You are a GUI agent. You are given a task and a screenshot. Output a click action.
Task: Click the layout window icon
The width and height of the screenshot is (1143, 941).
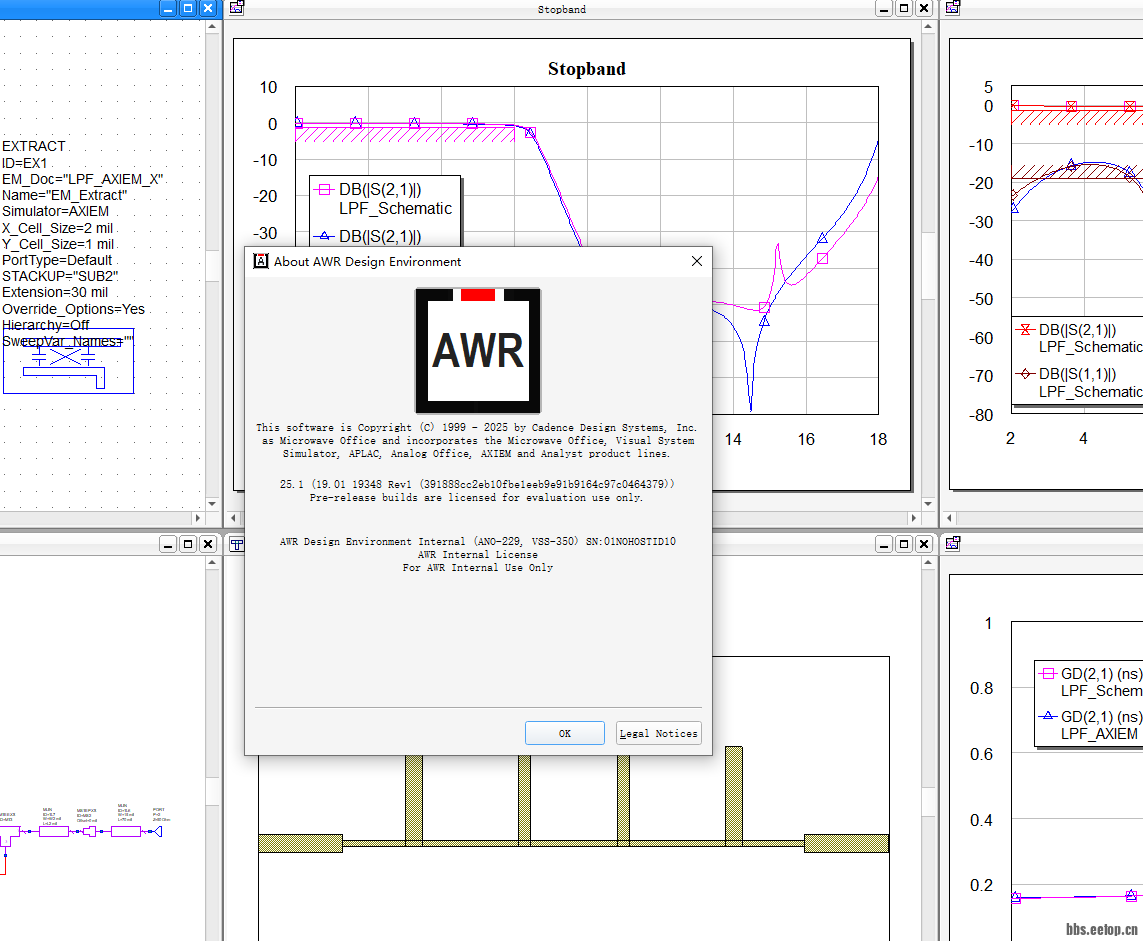click(236, 544)
